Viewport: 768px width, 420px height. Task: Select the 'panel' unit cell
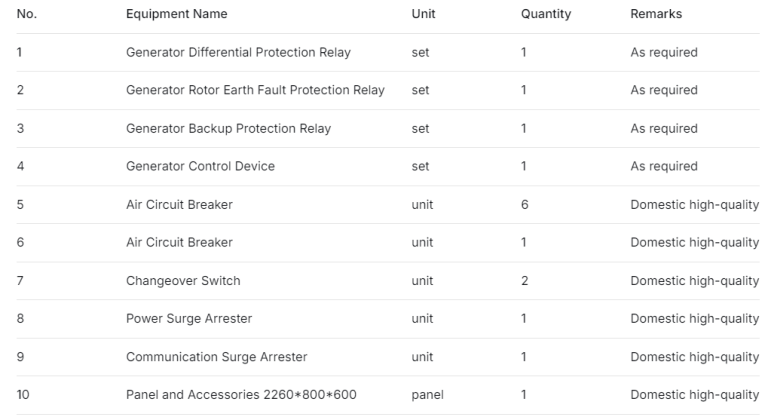click(x=426, y=394)
